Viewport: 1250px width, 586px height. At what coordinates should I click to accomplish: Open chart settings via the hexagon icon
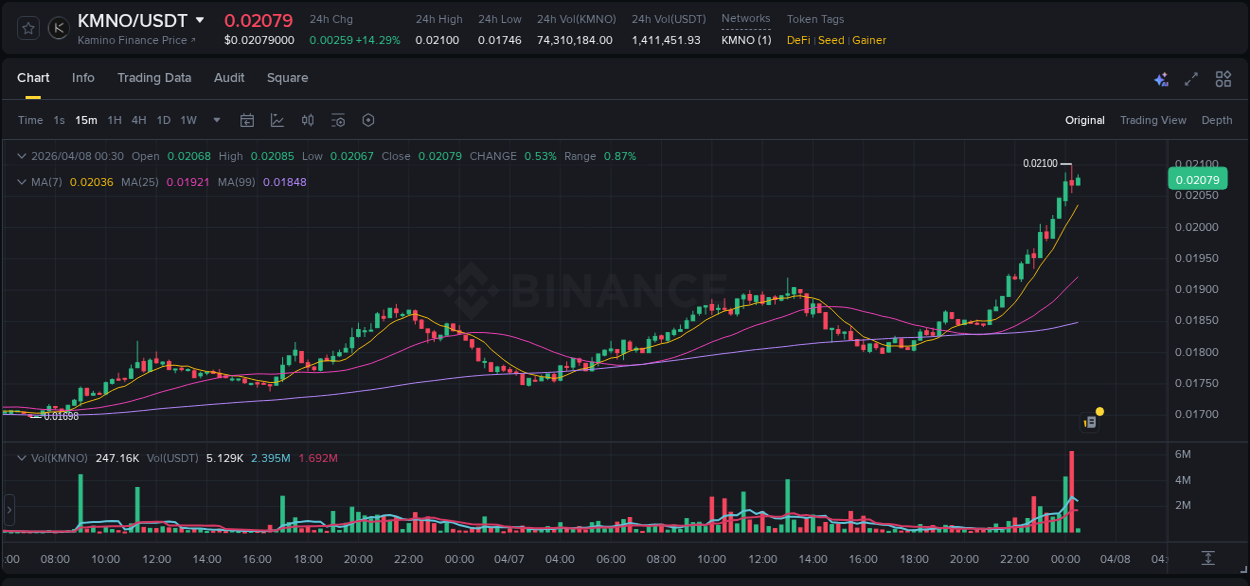(368, 120)
